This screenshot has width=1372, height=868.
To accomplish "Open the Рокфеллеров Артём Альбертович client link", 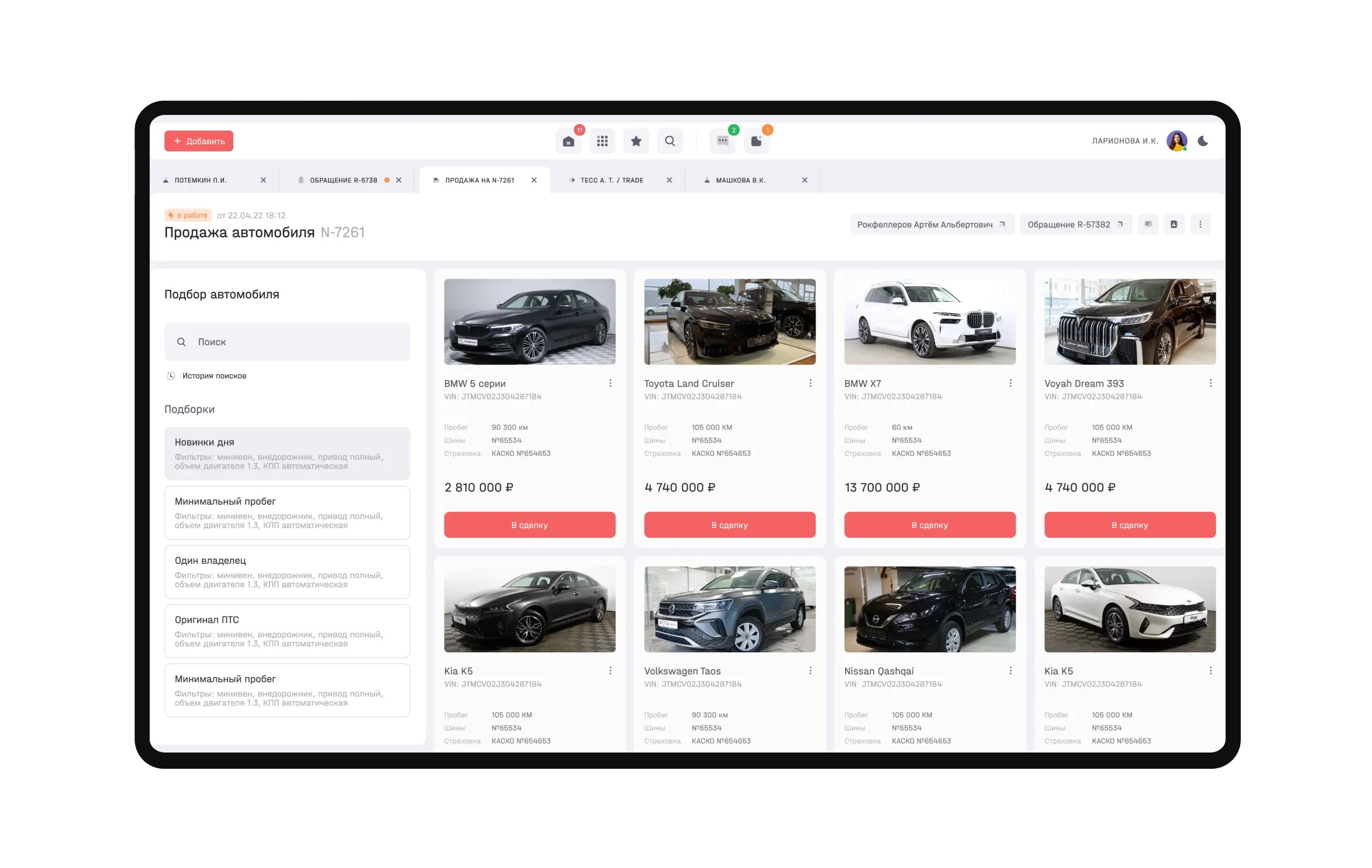I will 931,224.
